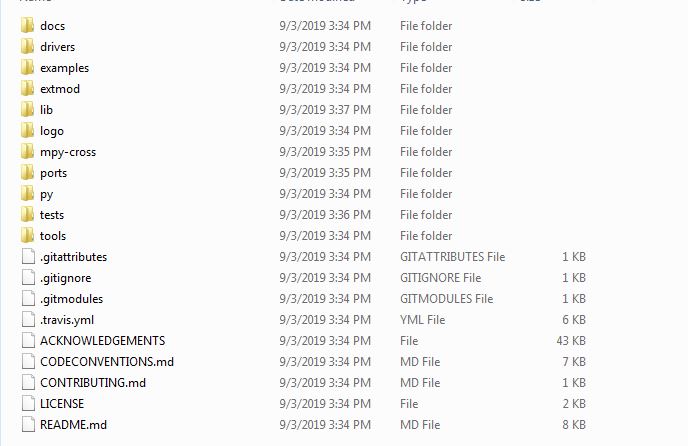Select the LICENSE file icon

[28, 403]
